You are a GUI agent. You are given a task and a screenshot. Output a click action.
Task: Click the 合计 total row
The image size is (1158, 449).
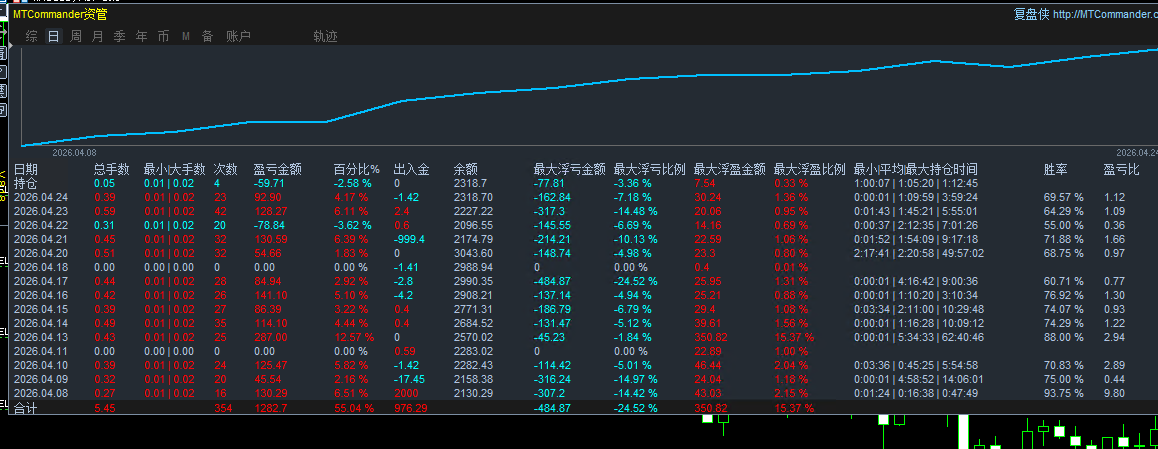pos(26,408)
